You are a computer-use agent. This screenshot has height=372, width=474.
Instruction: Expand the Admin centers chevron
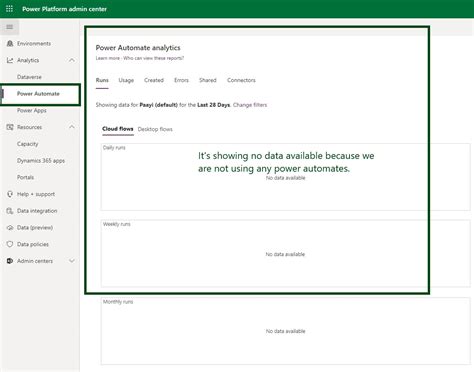(x=72, y=261)
